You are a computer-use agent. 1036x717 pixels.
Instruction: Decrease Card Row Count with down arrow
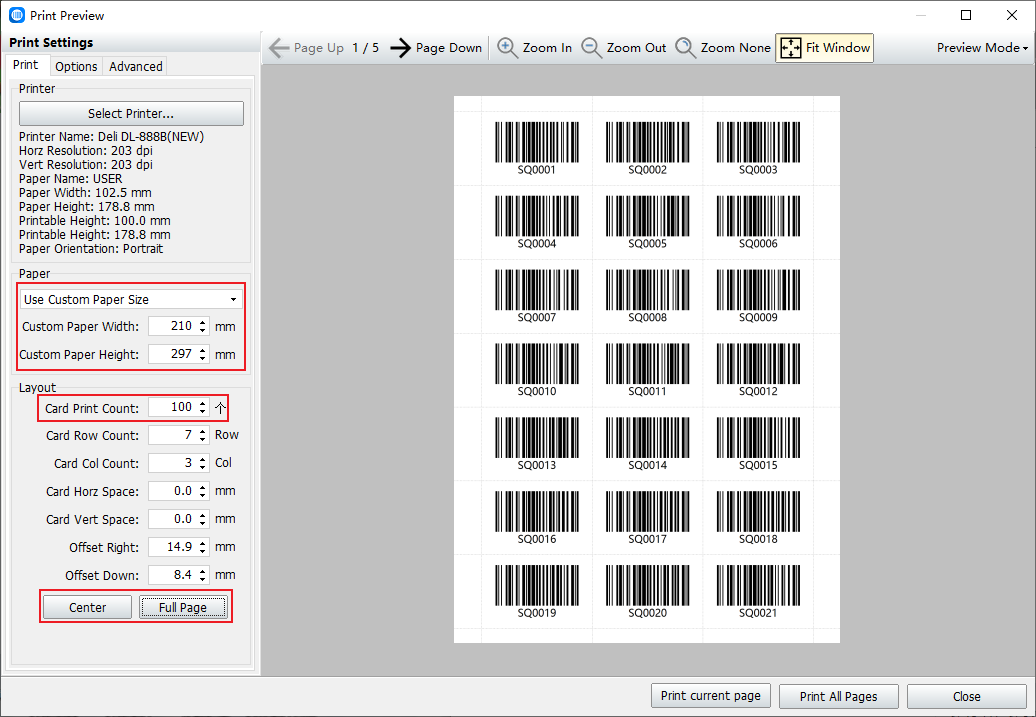(203, 439)
